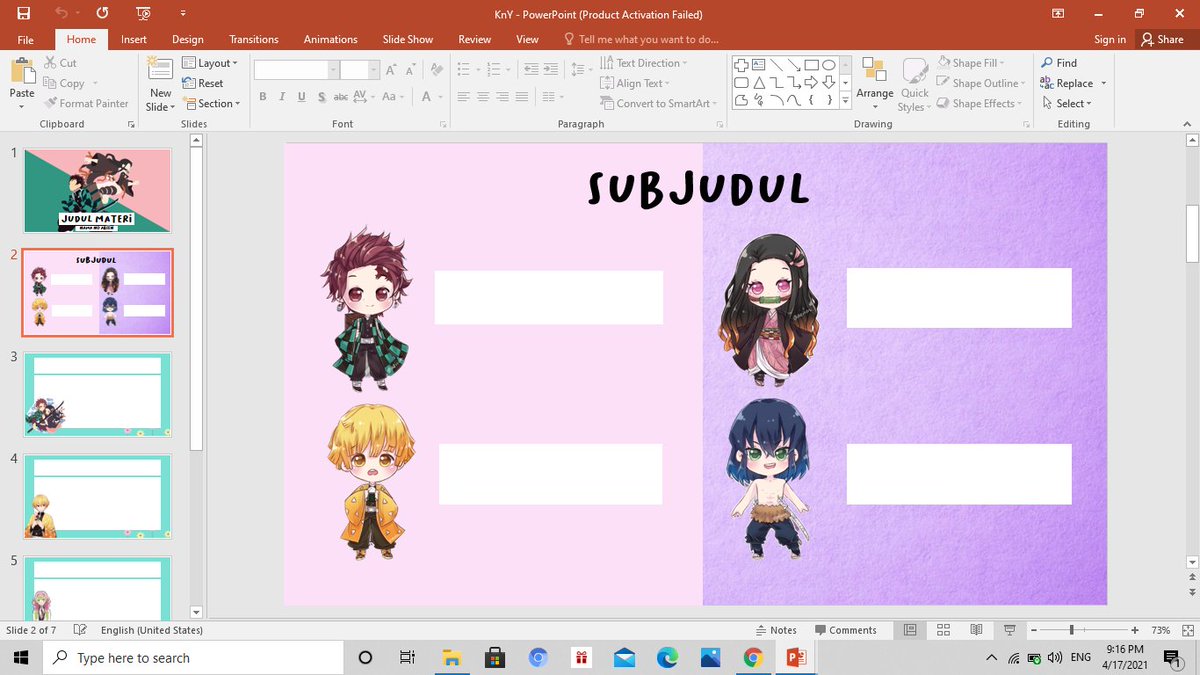Select slide 3 thumbnail

pyautogui.click(x=97, y=394)
